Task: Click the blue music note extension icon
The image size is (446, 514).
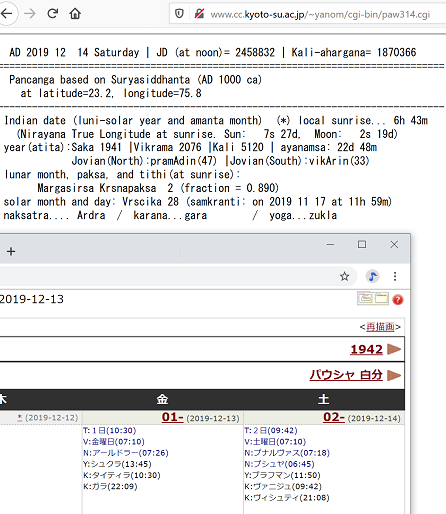Action: point(372,276)
